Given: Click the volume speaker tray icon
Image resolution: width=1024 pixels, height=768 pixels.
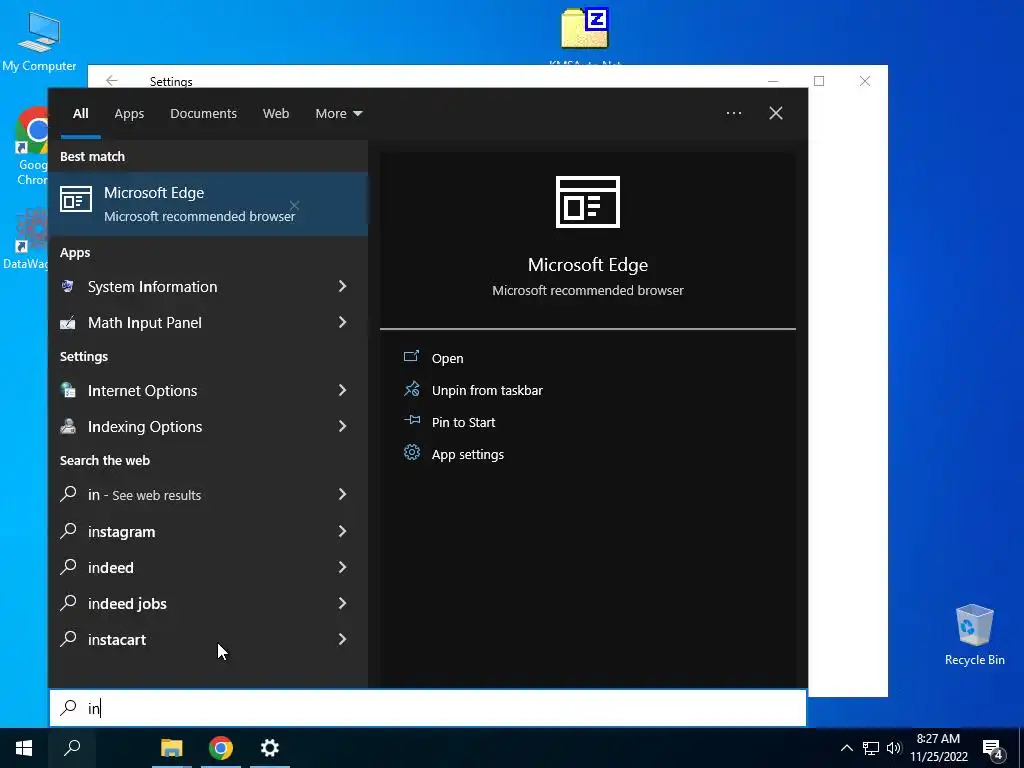Looking at the screenshot, I should [x=894, y=748].
